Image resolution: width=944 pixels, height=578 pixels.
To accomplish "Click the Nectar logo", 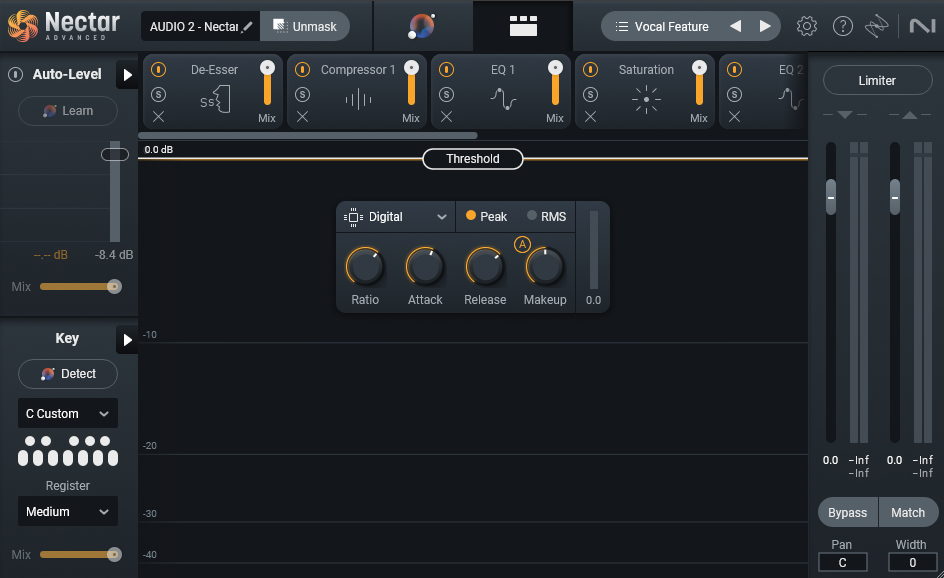I will point(64,26).
